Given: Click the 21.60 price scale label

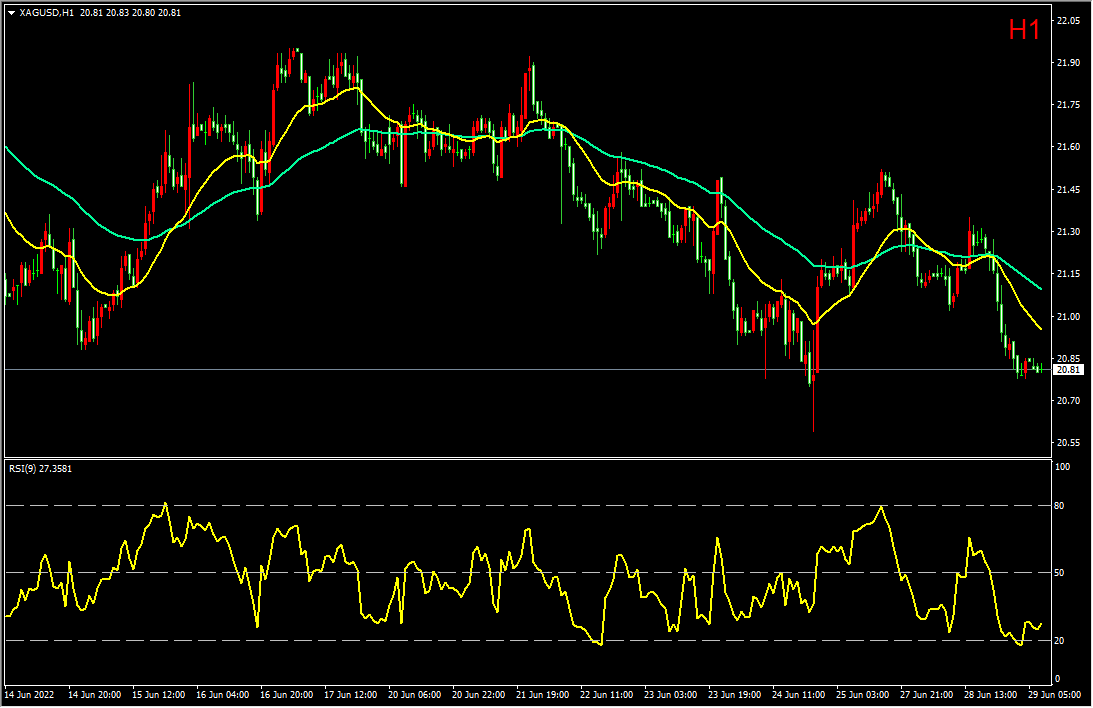Looking at the screenshot, I should click(x=1069, y=147).
